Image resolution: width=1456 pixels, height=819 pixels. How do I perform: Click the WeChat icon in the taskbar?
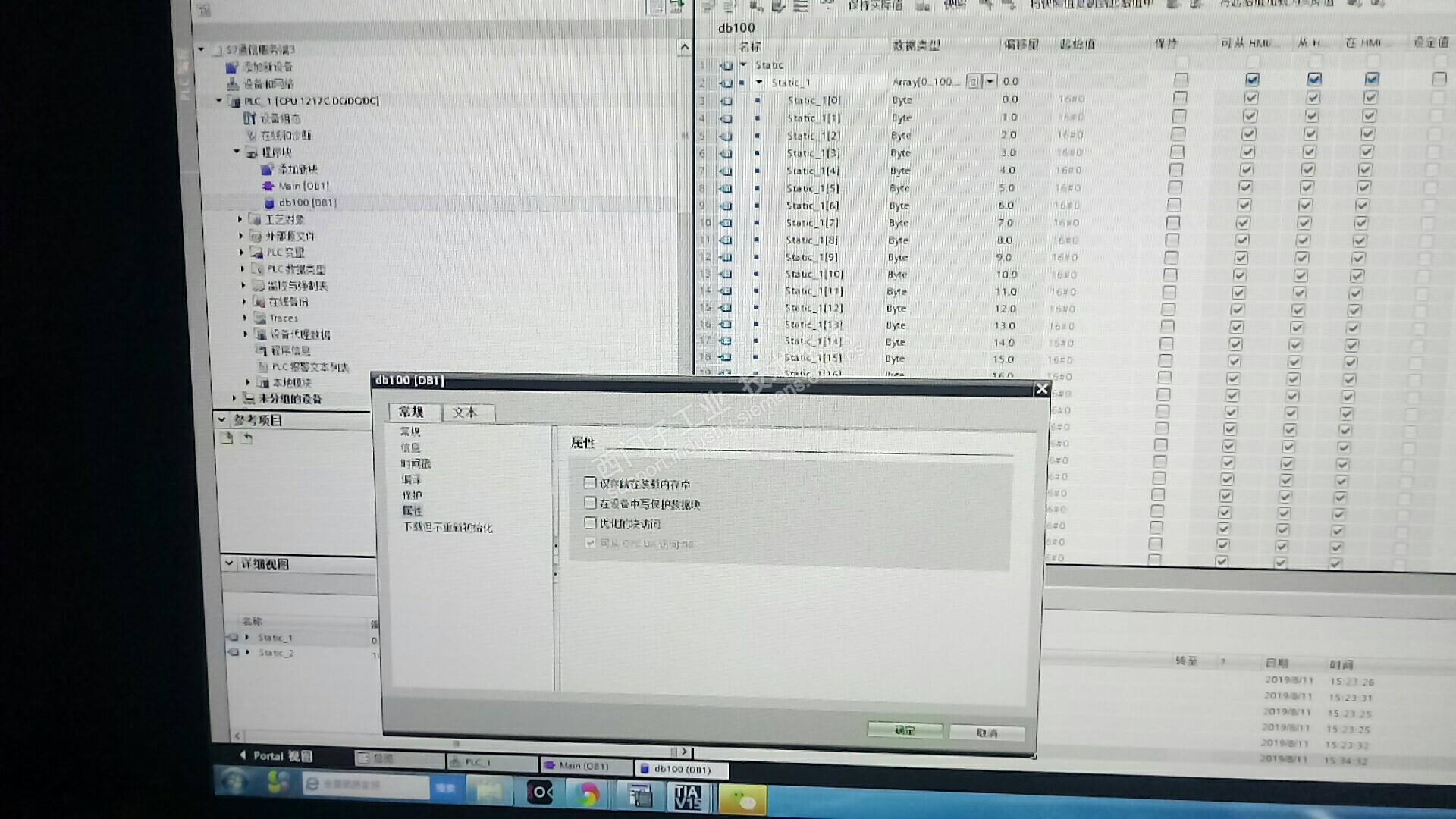742,799
